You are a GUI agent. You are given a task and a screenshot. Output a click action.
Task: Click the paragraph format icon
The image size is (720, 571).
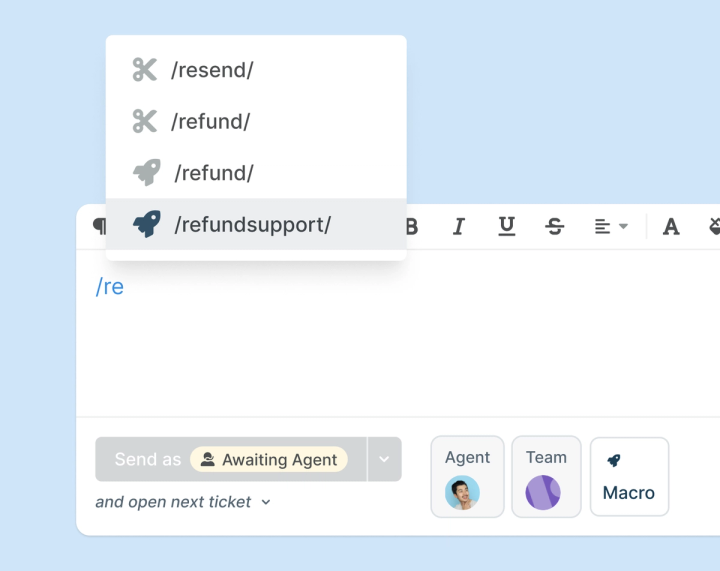coord(99,227)
